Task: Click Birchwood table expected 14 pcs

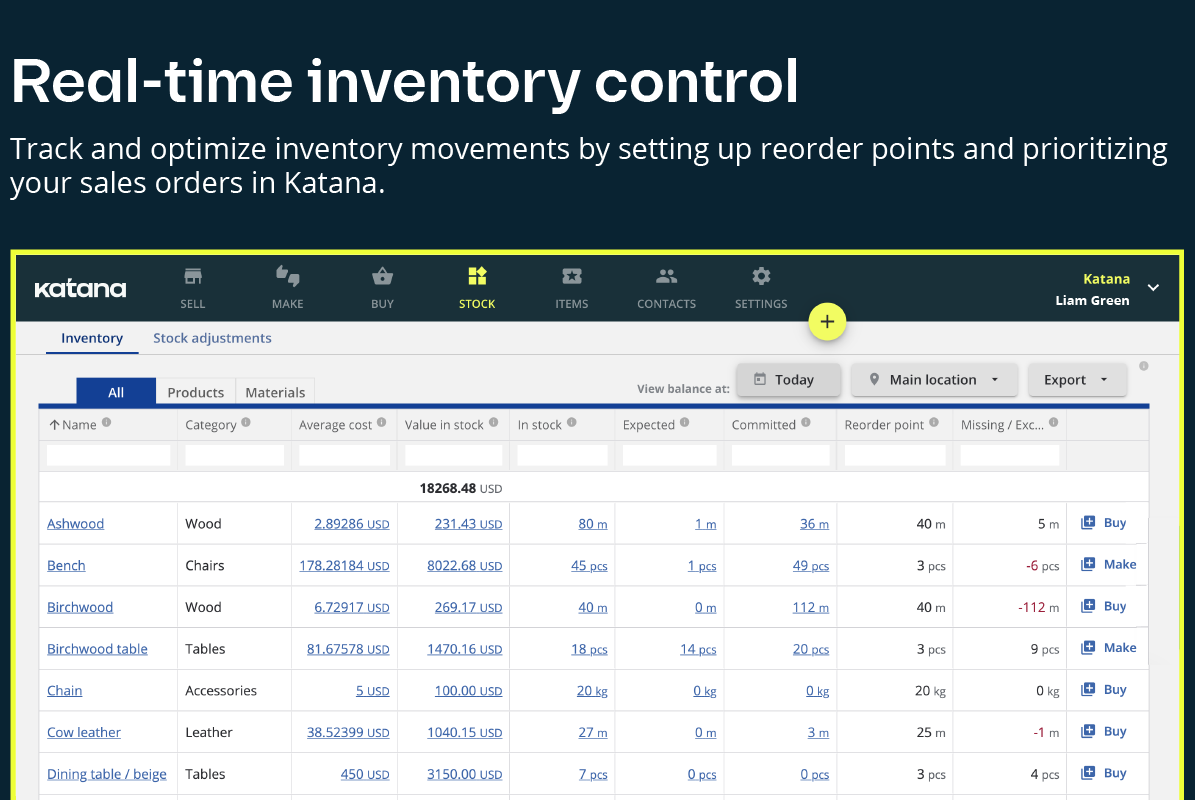Action: (698, 649)
